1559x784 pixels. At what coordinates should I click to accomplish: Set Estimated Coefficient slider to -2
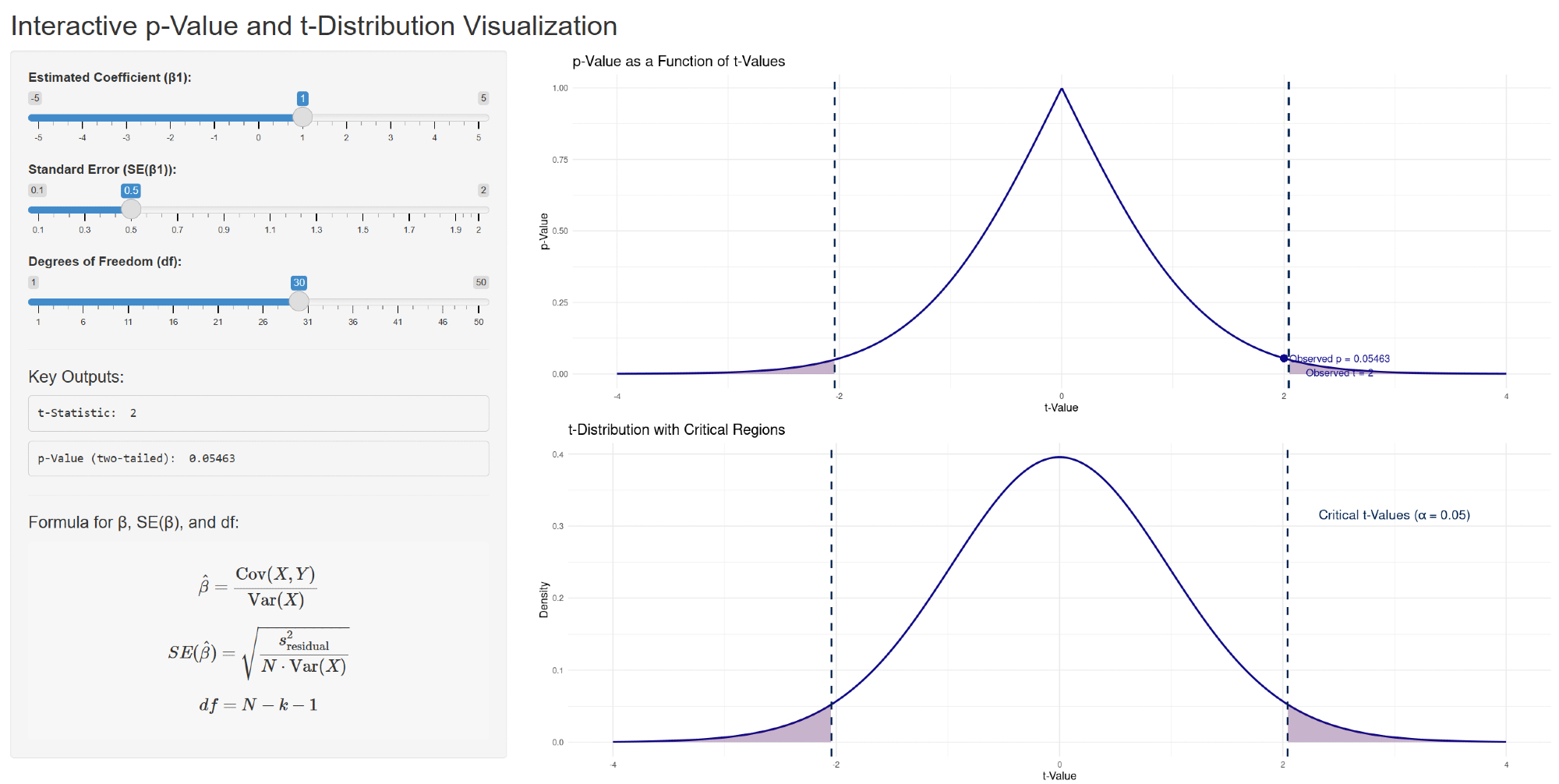171,118
